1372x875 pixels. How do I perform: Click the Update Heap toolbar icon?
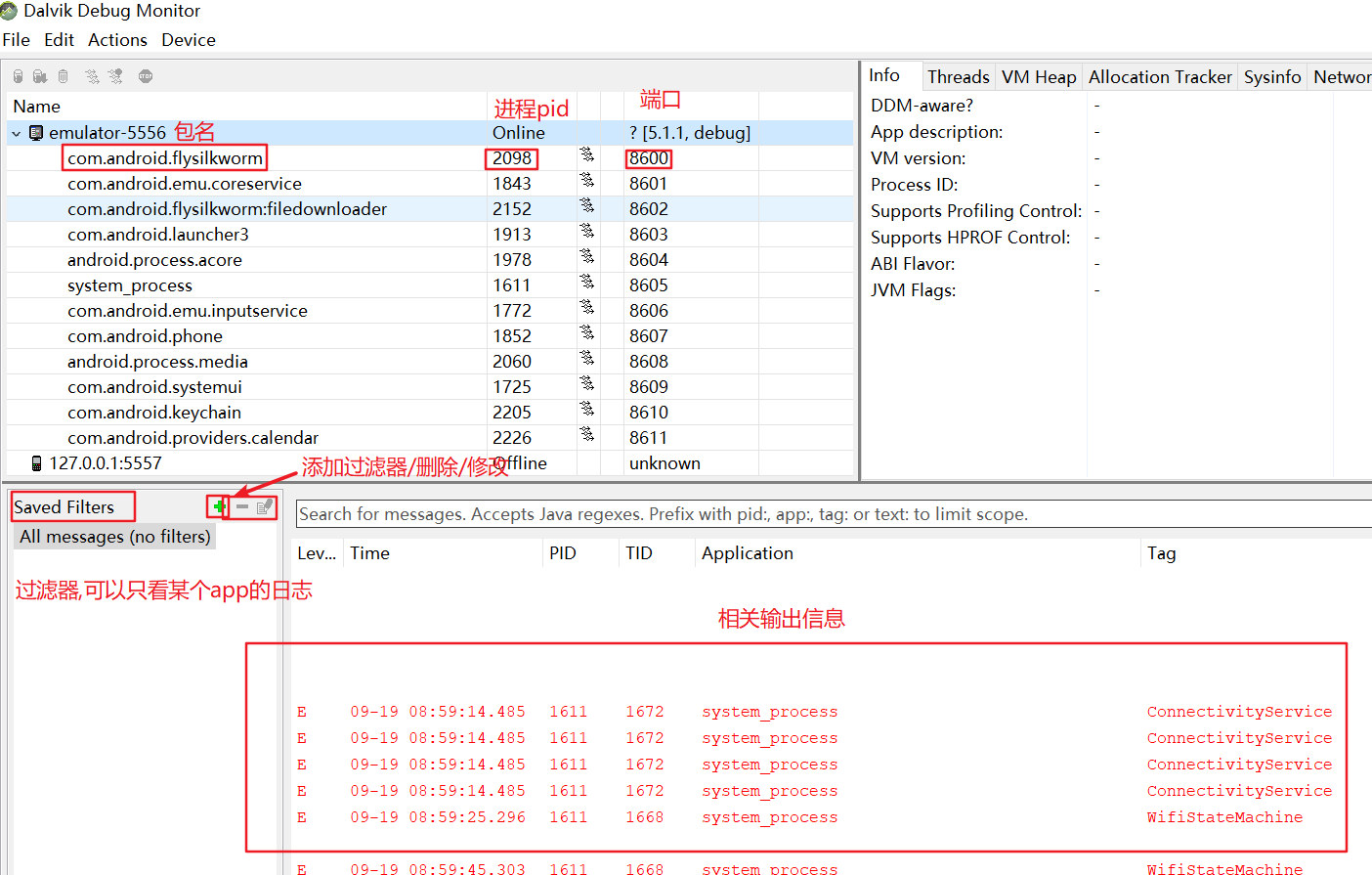[18, 76]
